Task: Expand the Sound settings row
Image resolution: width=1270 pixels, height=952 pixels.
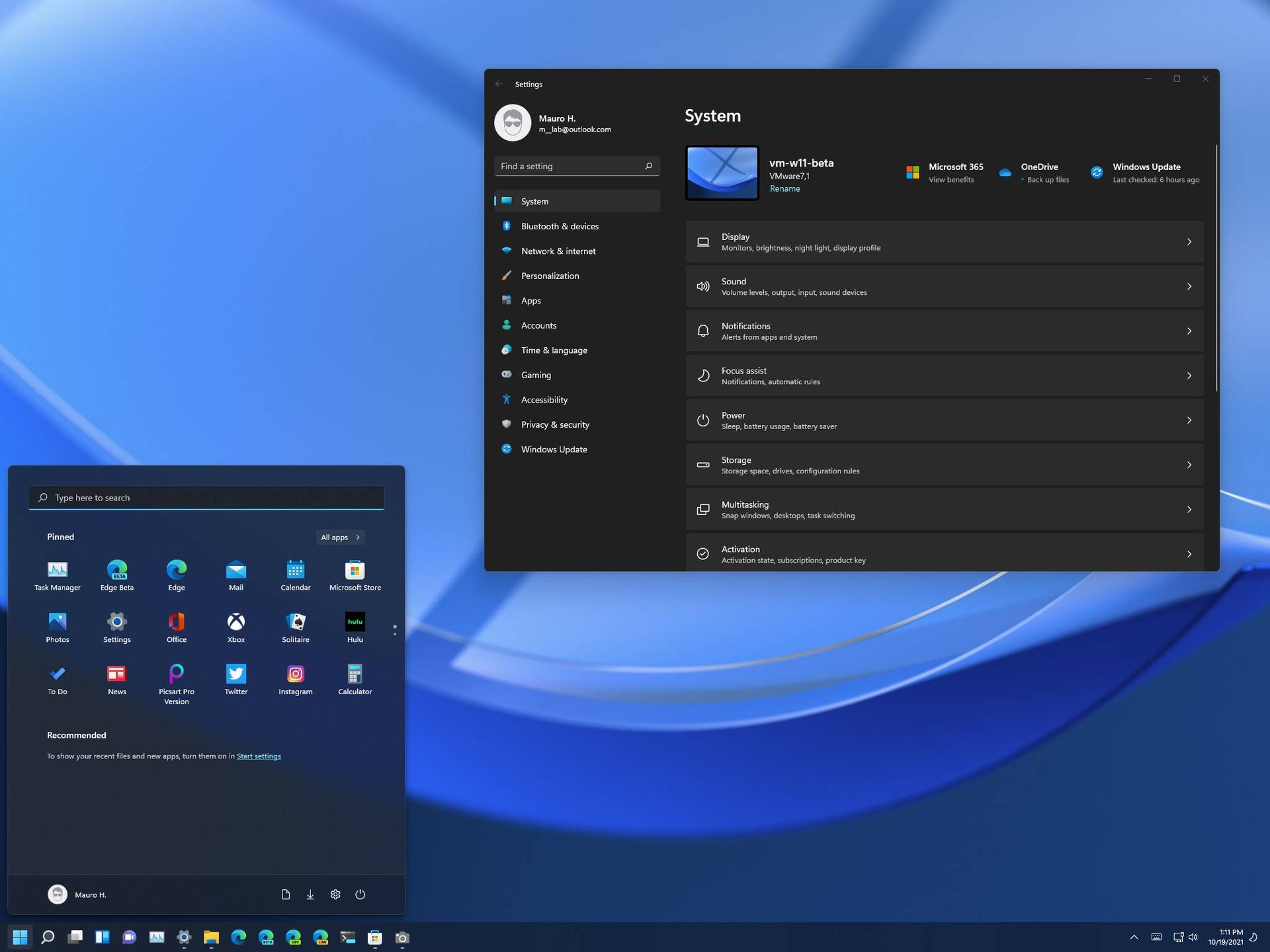Action: point(1189,286)
